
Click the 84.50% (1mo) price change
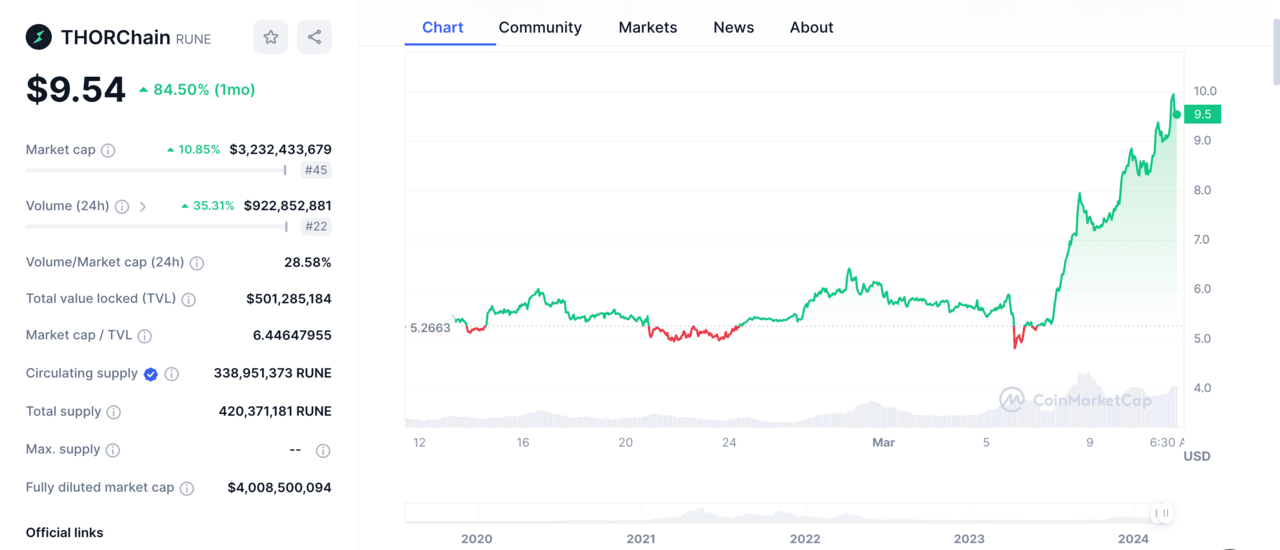197,90
